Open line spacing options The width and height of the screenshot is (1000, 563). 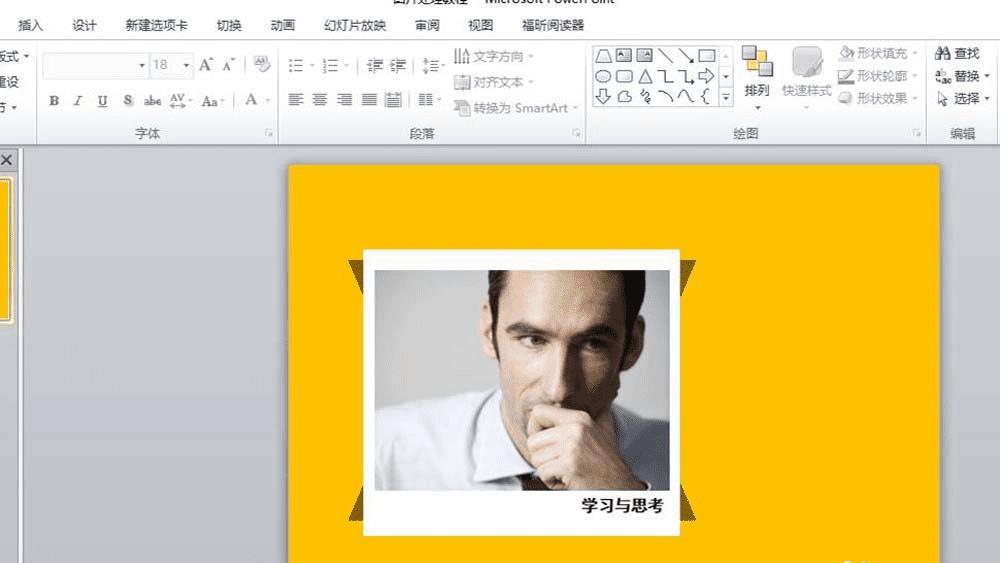coord(432,66)
